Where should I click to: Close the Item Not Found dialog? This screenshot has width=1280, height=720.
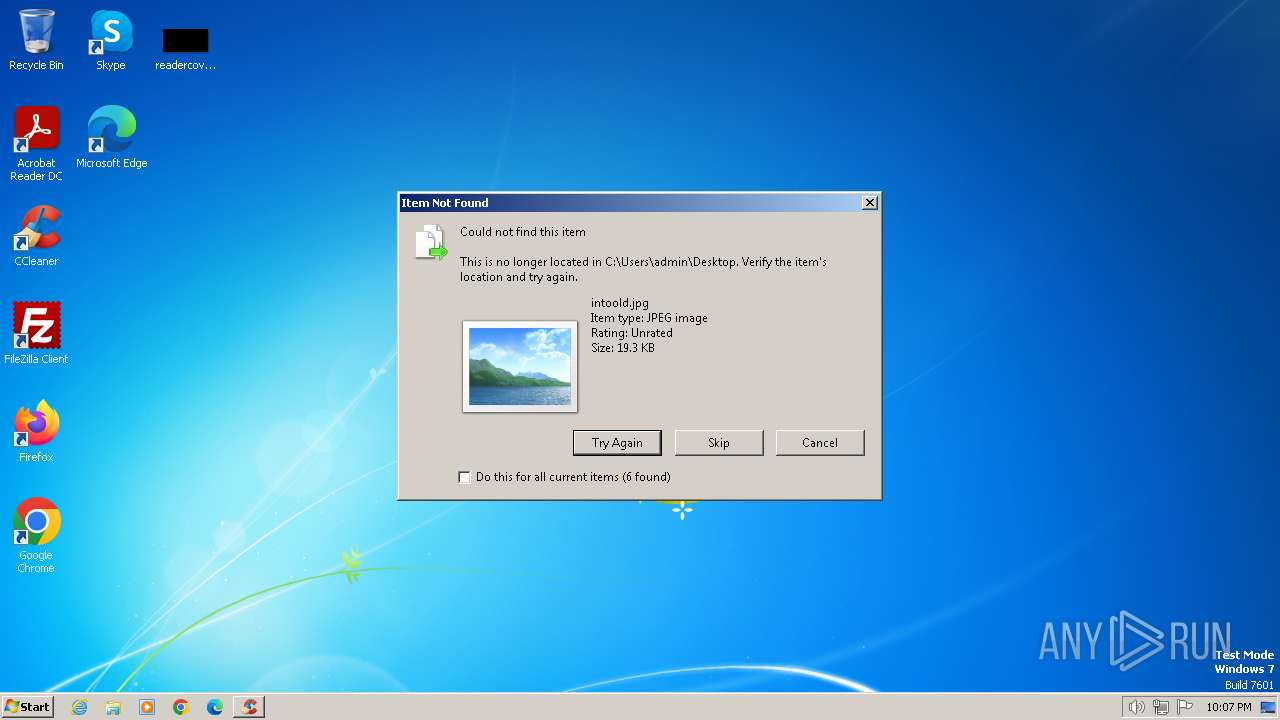(870, 203)
